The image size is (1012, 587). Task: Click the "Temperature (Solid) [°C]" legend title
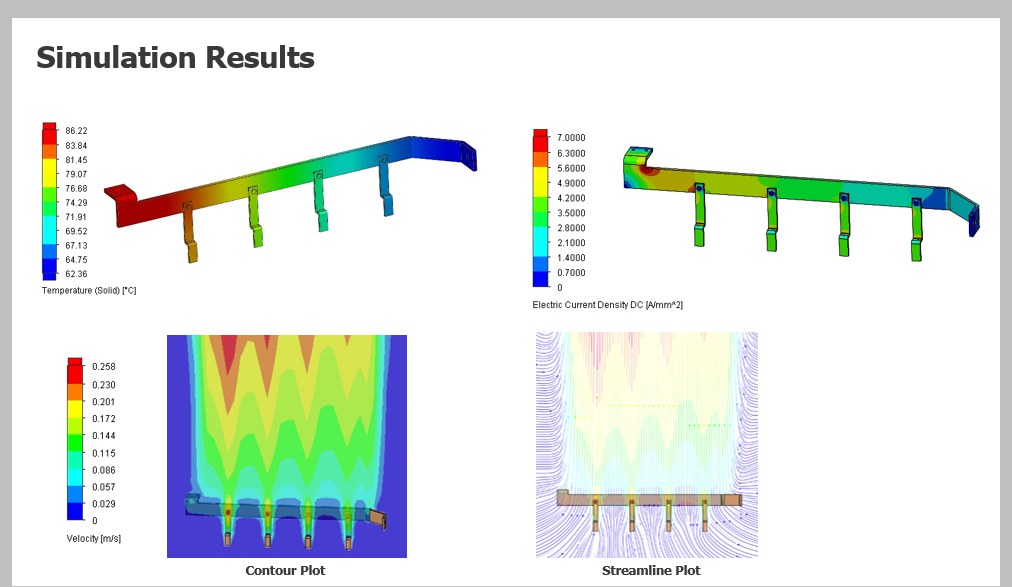pos(89,290)
